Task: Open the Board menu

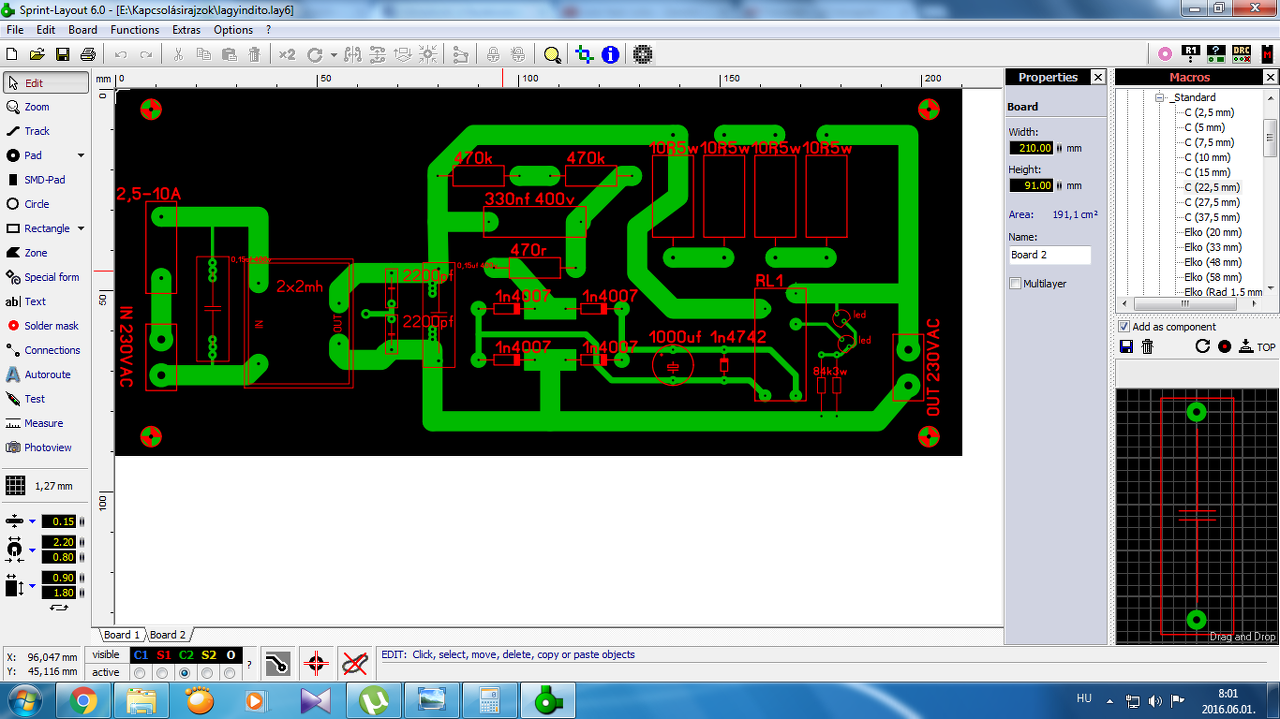Action: (83, 30)
